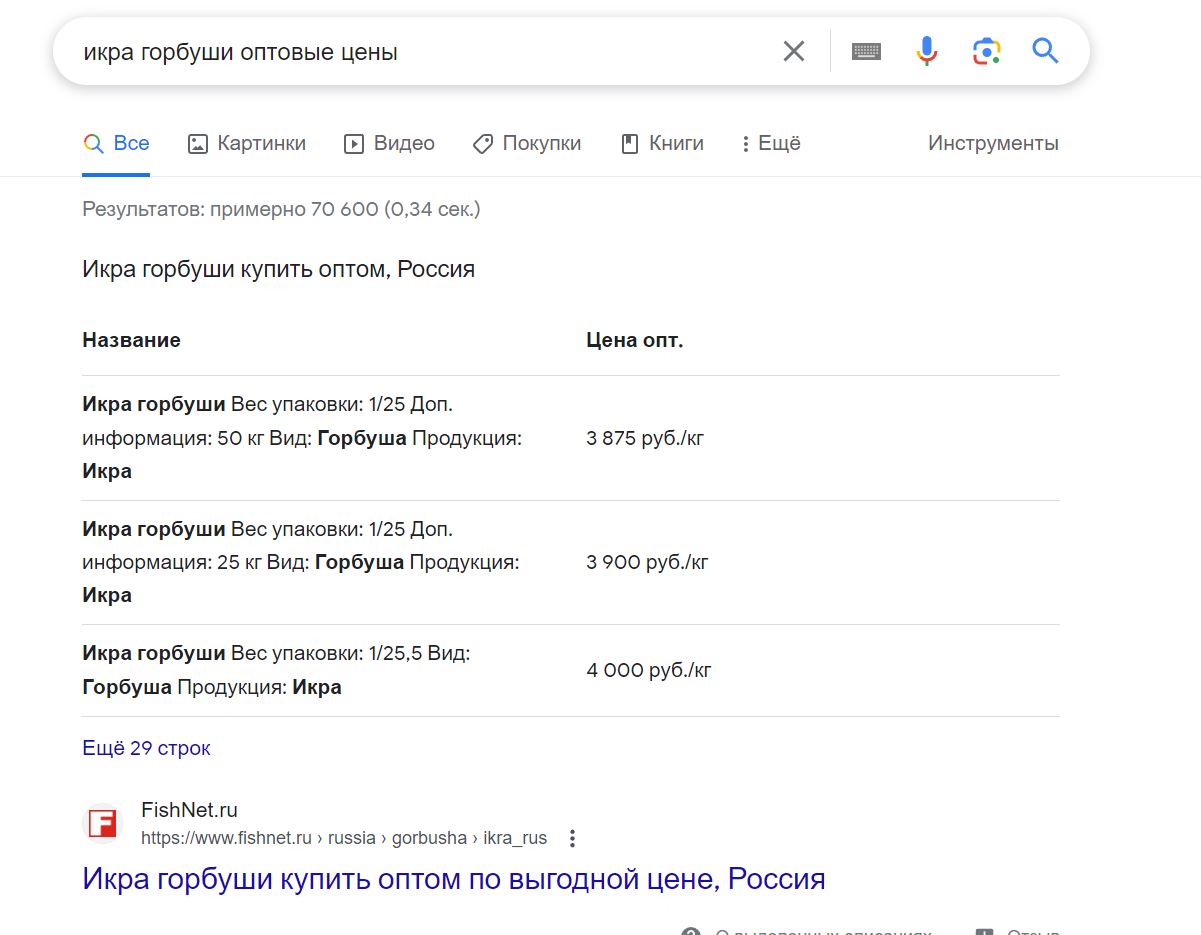Open the on-screen keyboard input tool
Screen dimensions: 1201x935
pyautogui.click(x=866, y=51)
